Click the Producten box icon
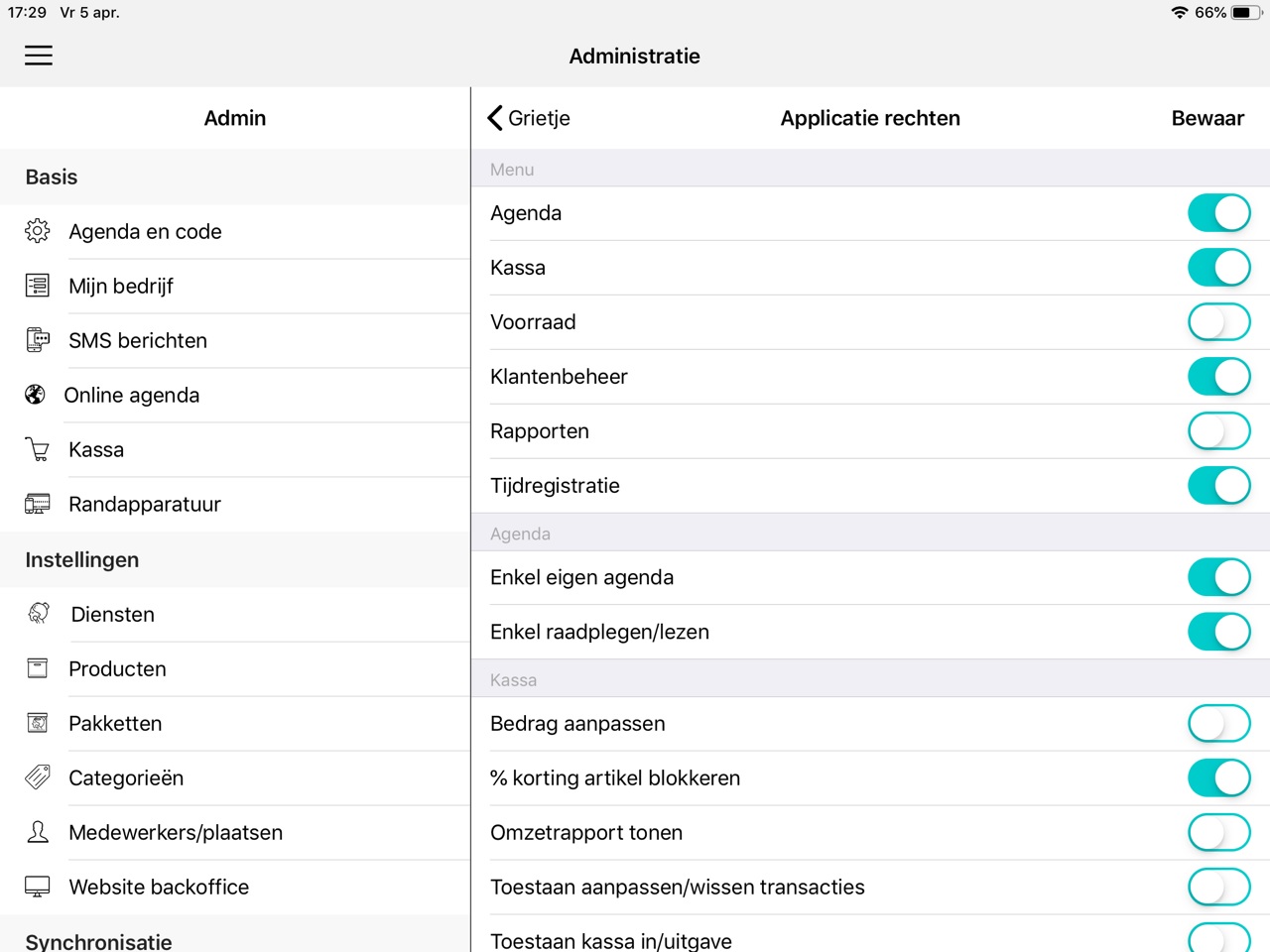The image size is (1270, 952). [38, 668]
